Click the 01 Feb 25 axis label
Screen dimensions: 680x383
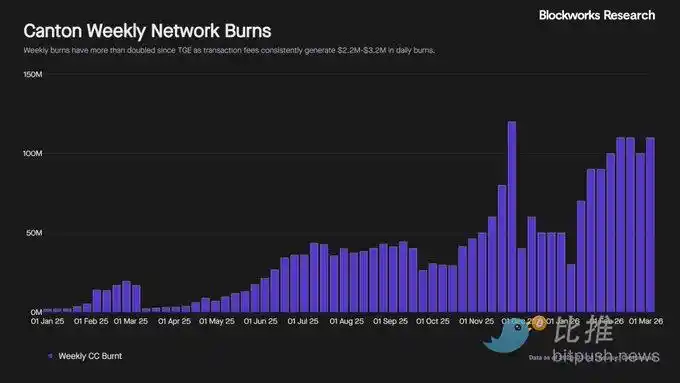pos(91,321)
